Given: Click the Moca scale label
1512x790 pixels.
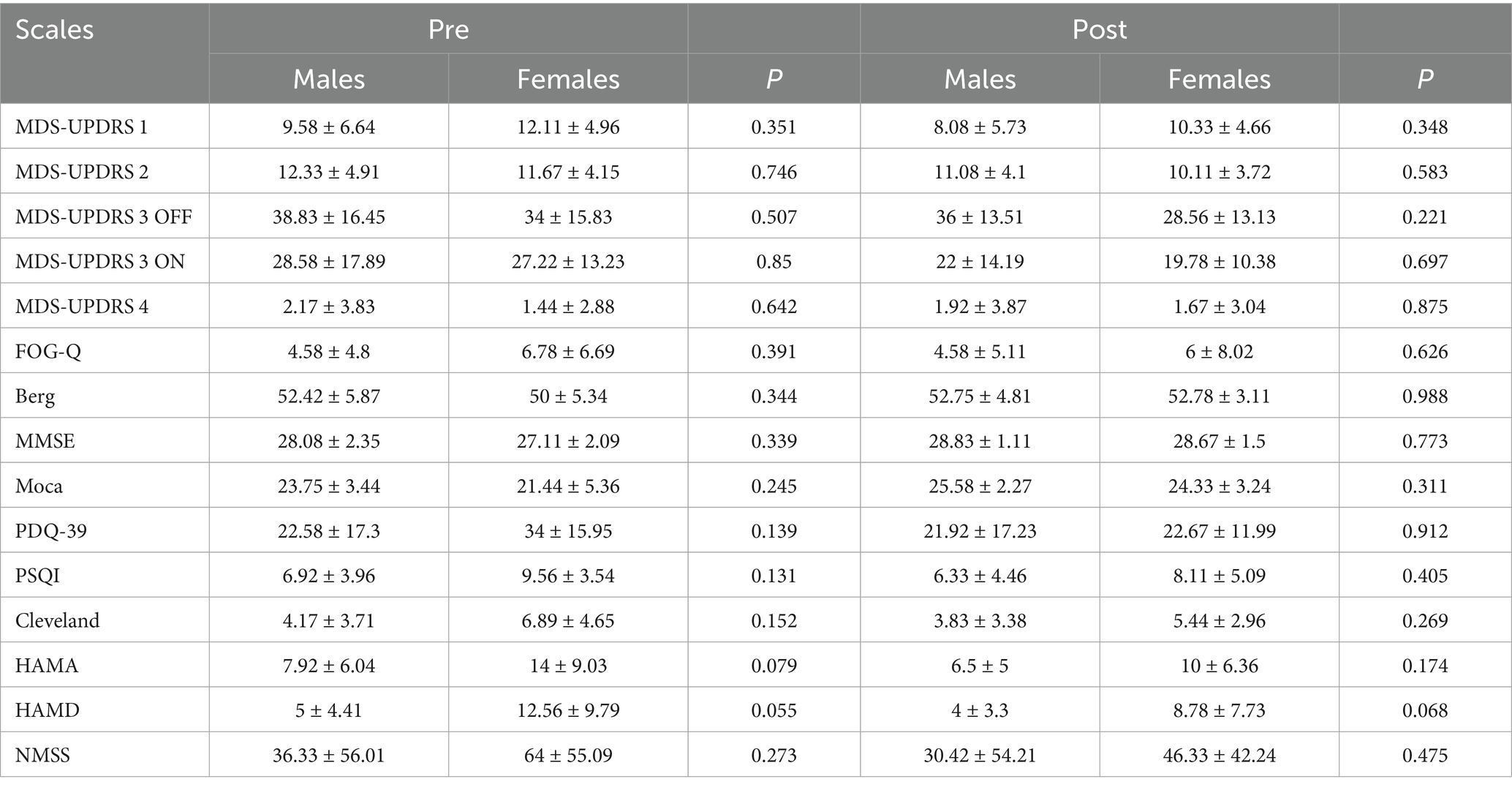Looking at the screenshot, I should [39, 486].
